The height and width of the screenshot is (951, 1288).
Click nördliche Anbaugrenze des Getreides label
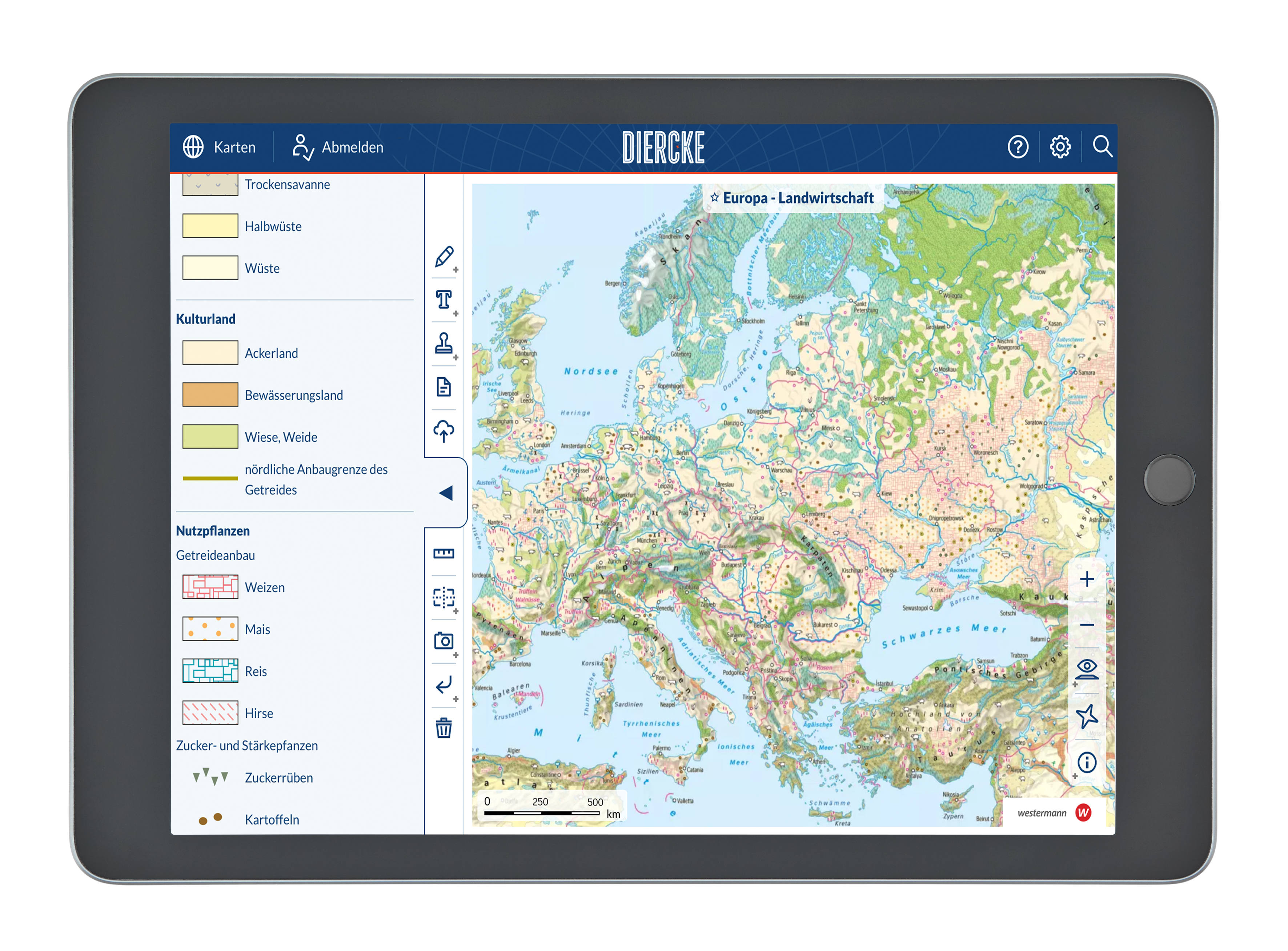[316, 479]
